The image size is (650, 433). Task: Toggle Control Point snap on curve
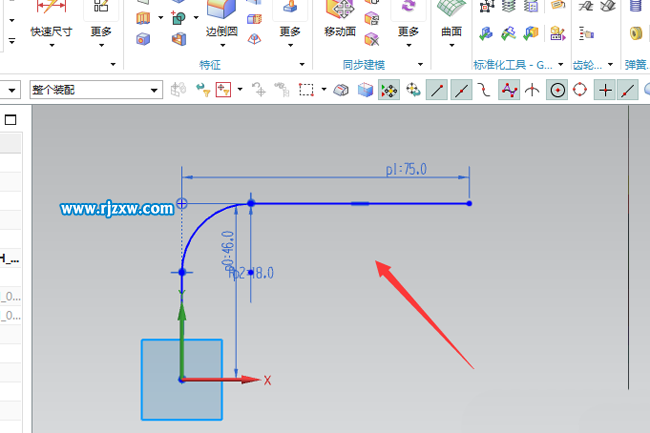pyautogui.click(x=484, y=90)
